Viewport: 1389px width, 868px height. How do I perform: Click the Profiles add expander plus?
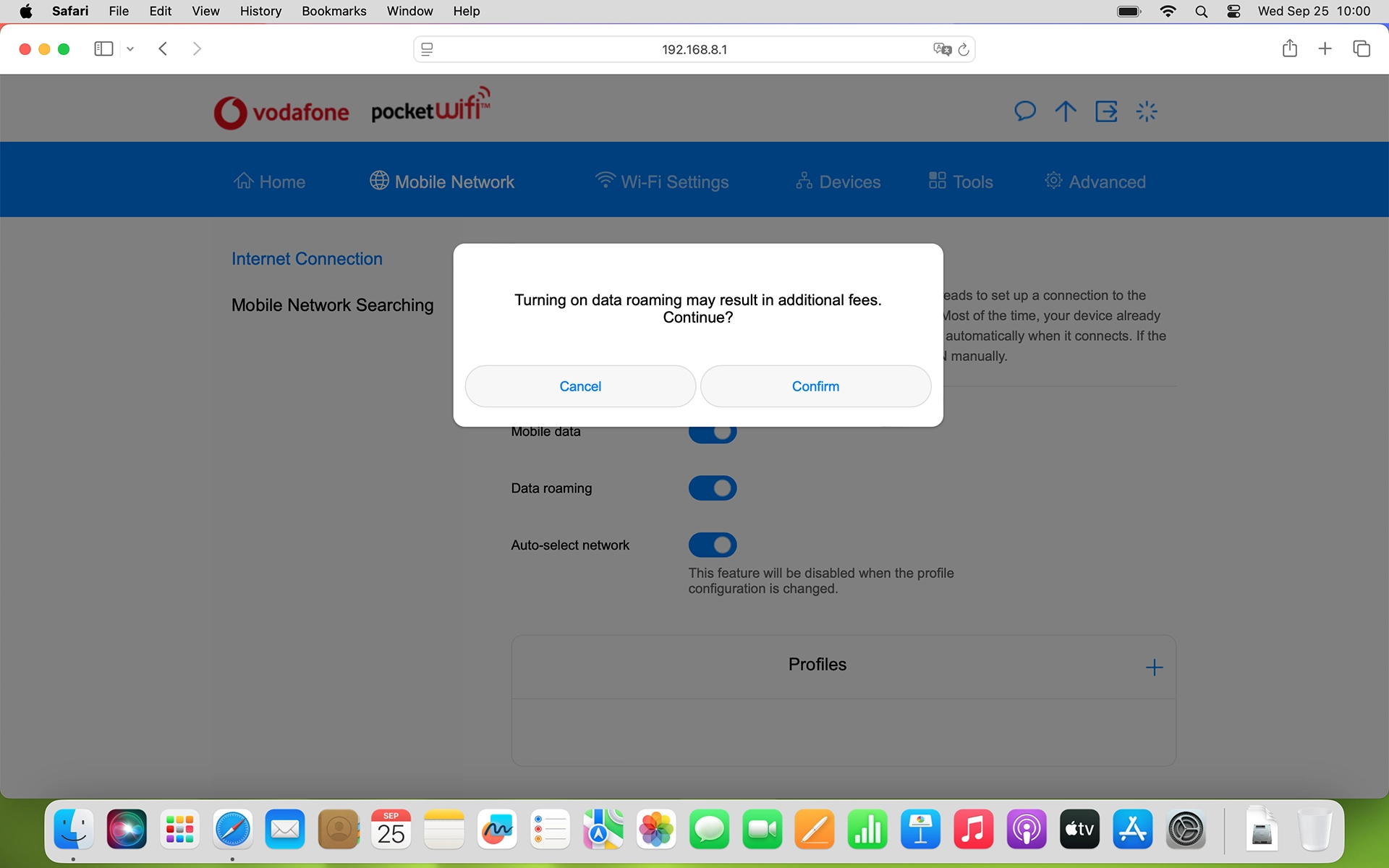coord(1154,667)
